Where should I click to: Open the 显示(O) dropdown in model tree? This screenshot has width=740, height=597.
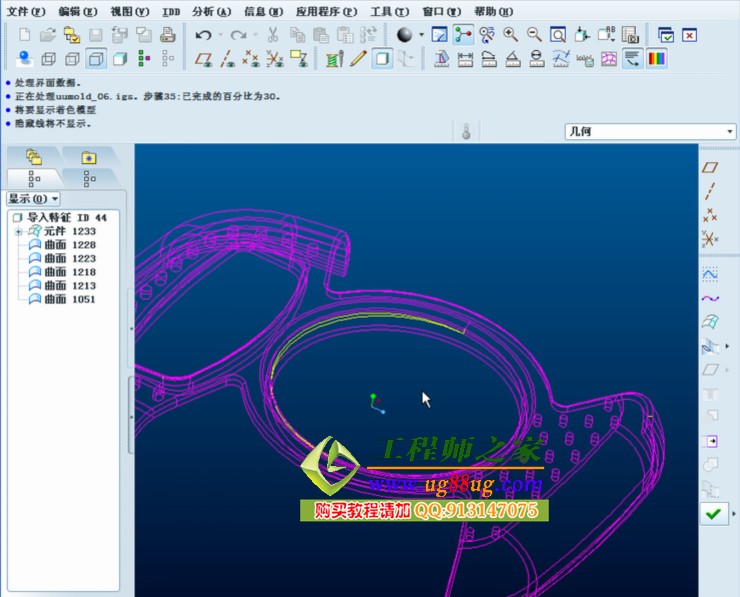33,198
